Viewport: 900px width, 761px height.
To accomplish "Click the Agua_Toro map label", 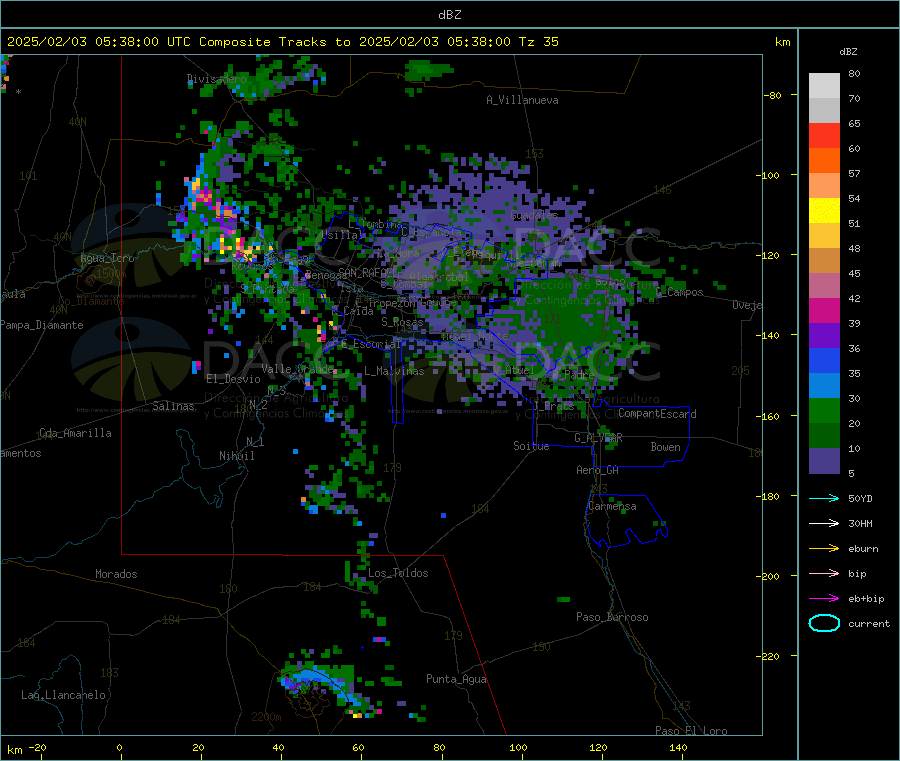I will 107,258.
